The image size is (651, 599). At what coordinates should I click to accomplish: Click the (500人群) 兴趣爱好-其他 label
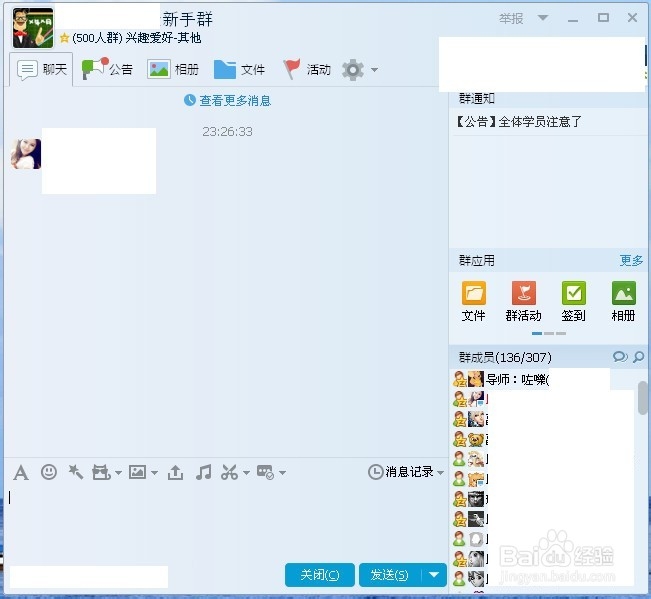[137, 38]
